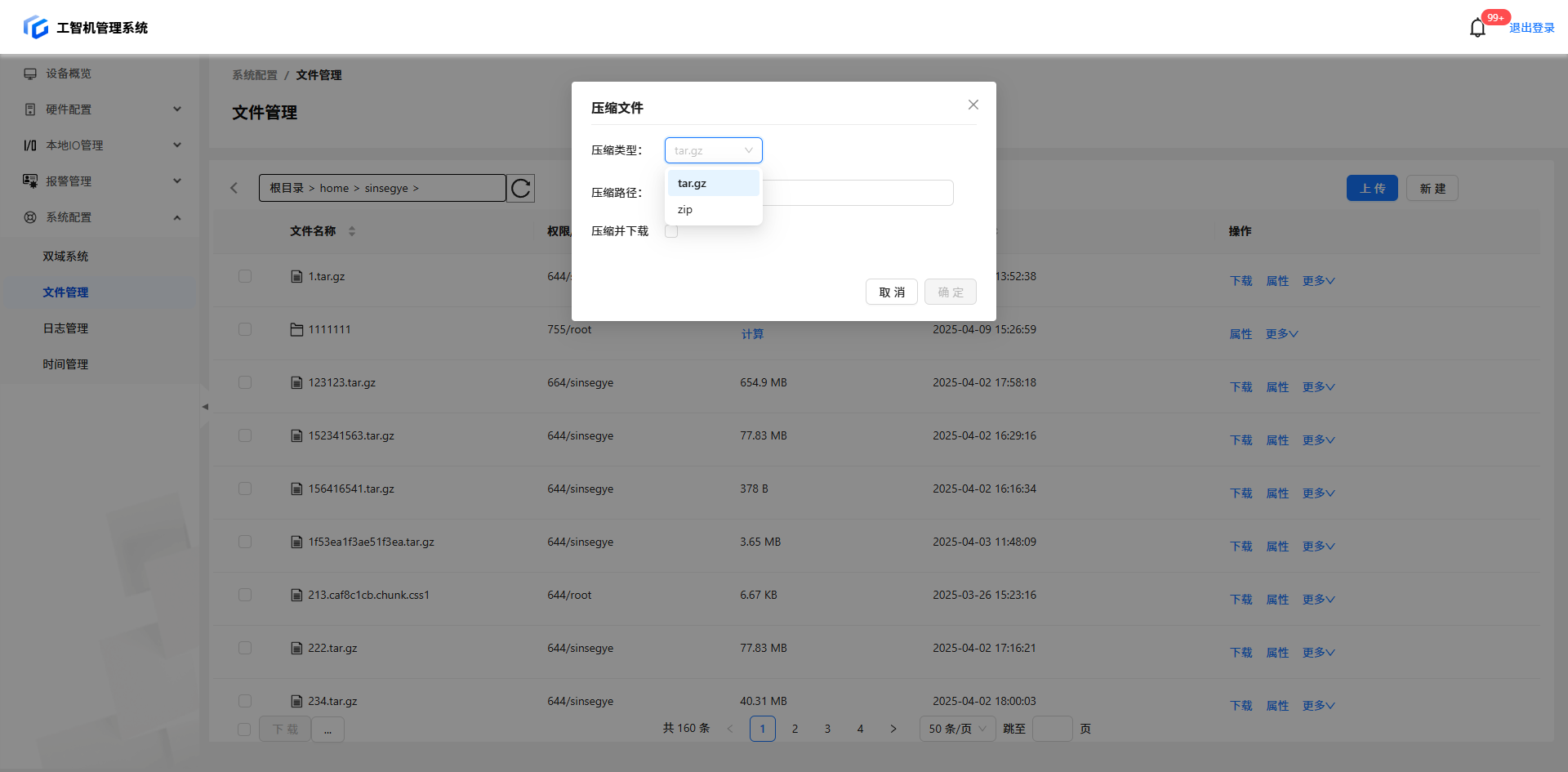1568x772 pixels.
Task: Enable the 压缩并下载 checkbox
Action: [671, 231]
